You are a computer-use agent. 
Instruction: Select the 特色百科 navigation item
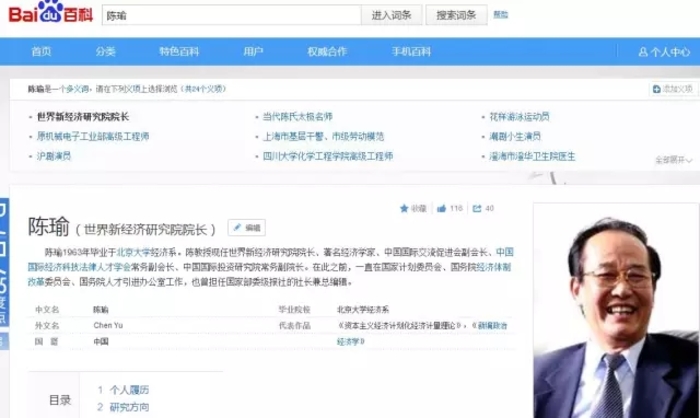tap(178, 51)
